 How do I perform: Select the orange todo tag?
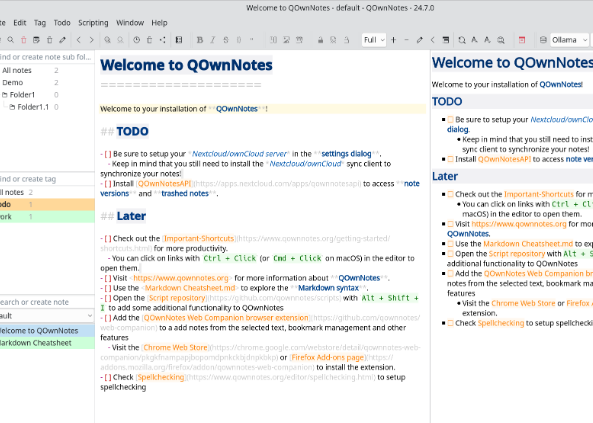coord(47,204)
